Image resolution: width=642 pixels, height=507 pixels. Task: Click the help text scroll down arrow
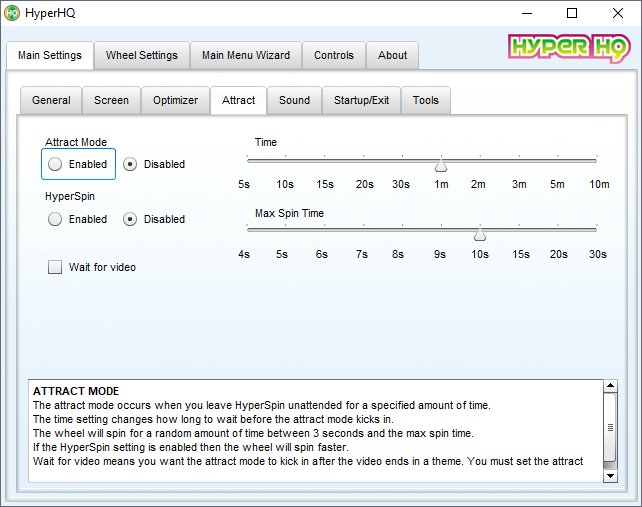(610, 476)
